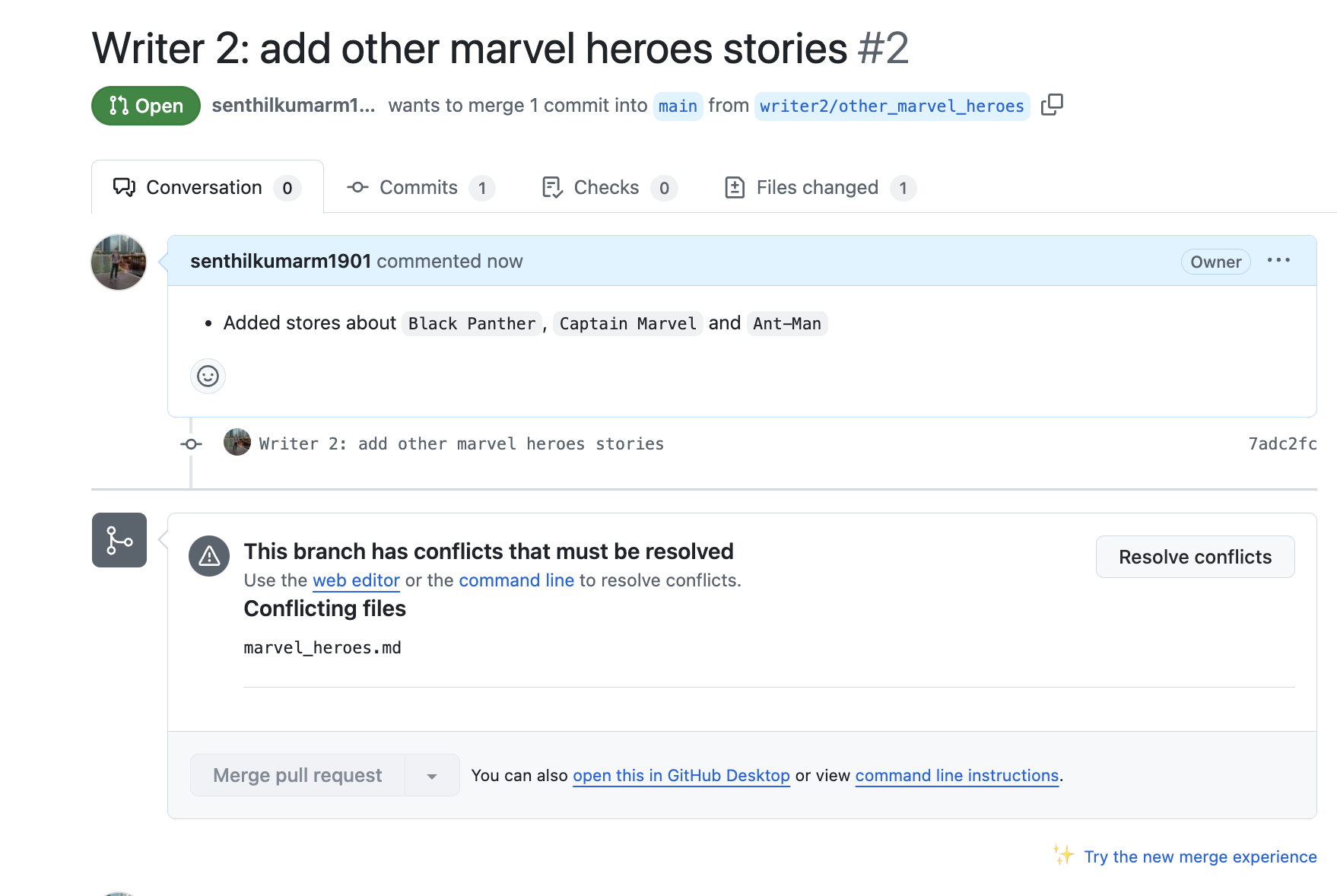Click the conflict warning triangle icon
This screenshot has width=1337, height=896.
pyautogui.click(x=209, y=557)
